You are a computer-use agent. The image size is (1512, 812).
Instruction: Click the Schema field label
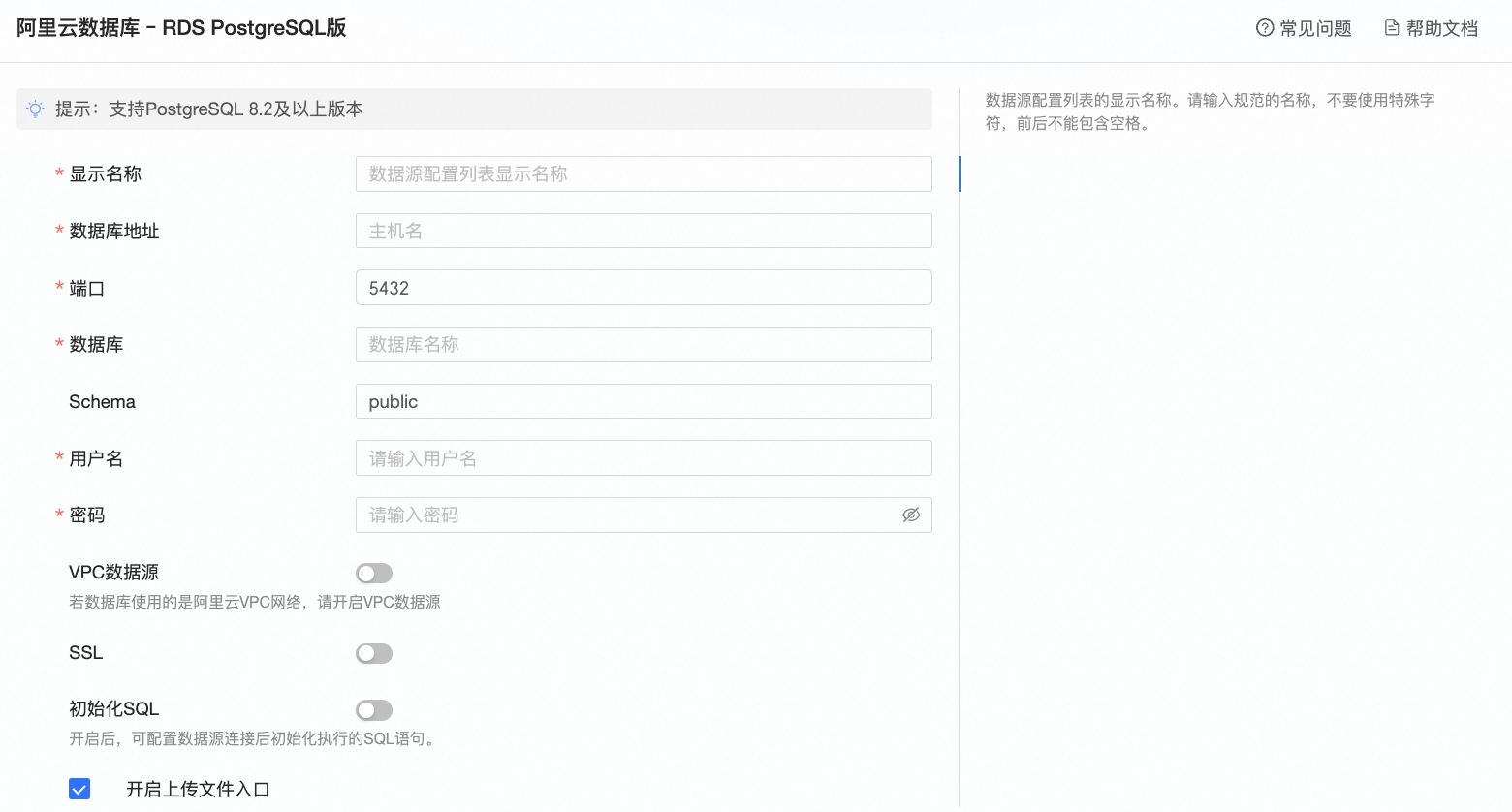click(x=102, y=401)
